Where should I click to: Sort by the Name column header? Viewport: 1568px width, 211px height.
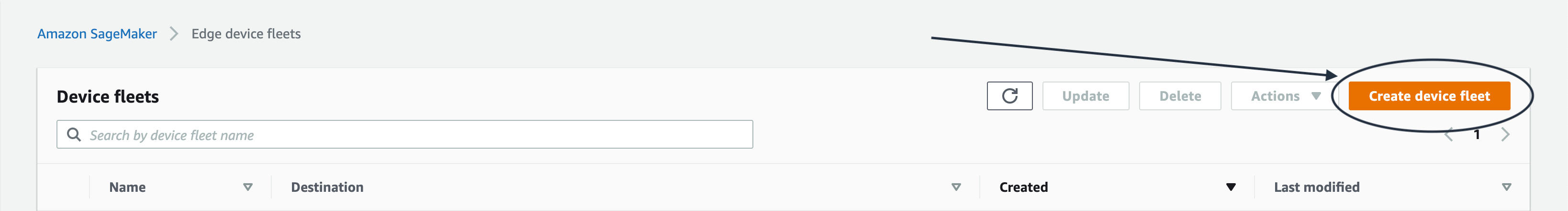pos(127,187)
